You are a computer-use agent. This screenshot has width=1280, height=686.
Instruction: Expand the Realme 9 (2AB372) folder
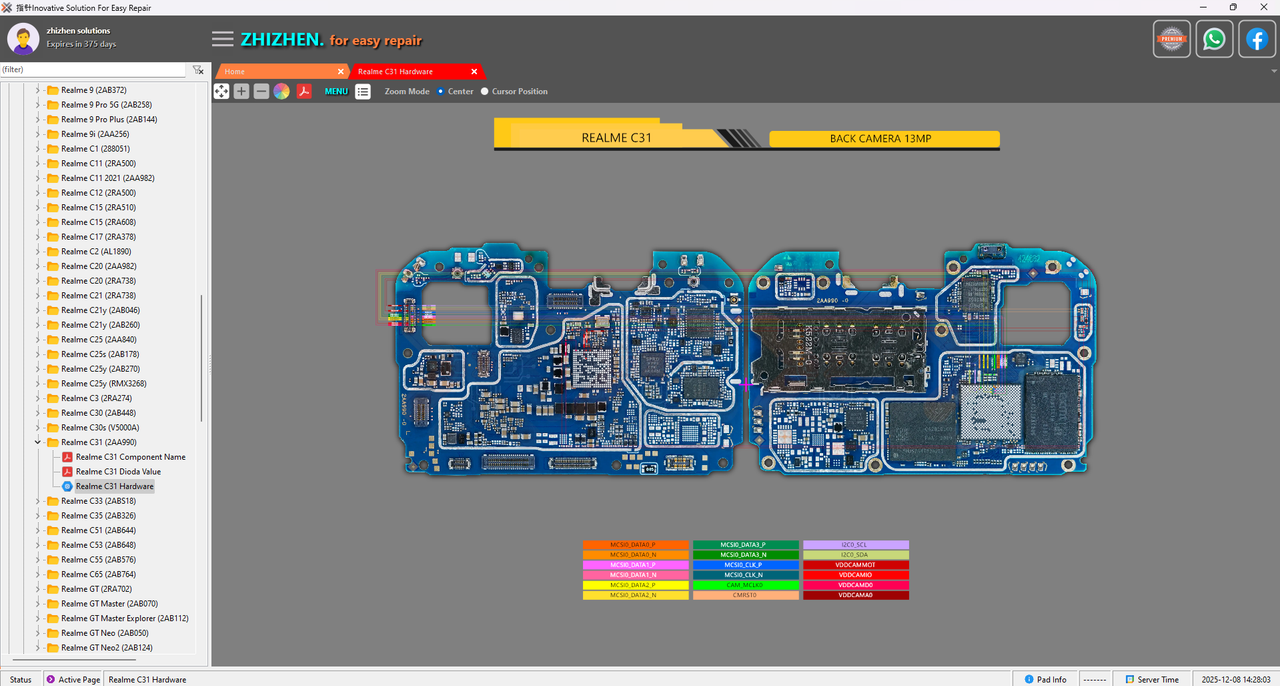click(x=38, y=90)
